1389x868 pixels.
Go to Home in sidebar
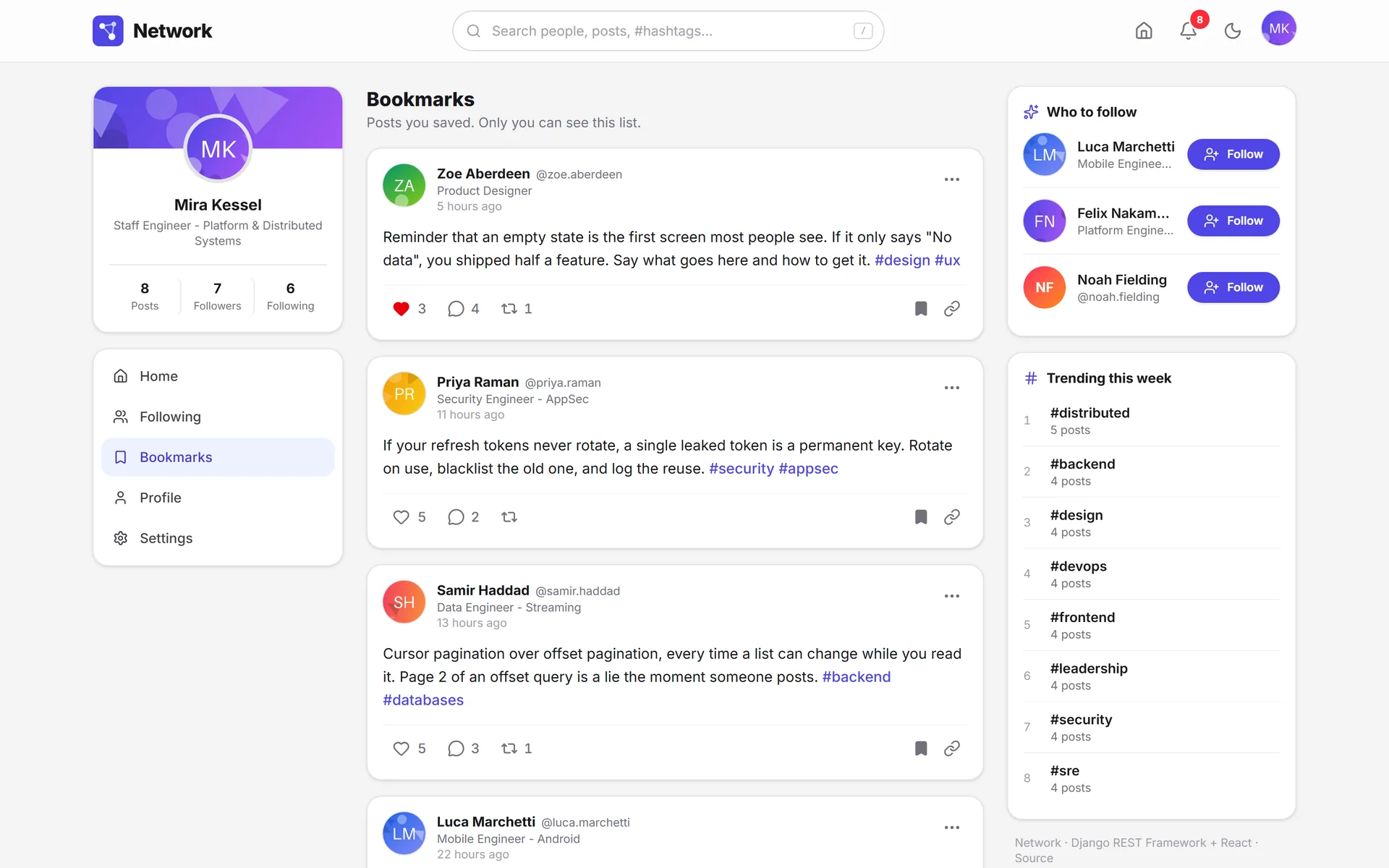click(218, 376)
